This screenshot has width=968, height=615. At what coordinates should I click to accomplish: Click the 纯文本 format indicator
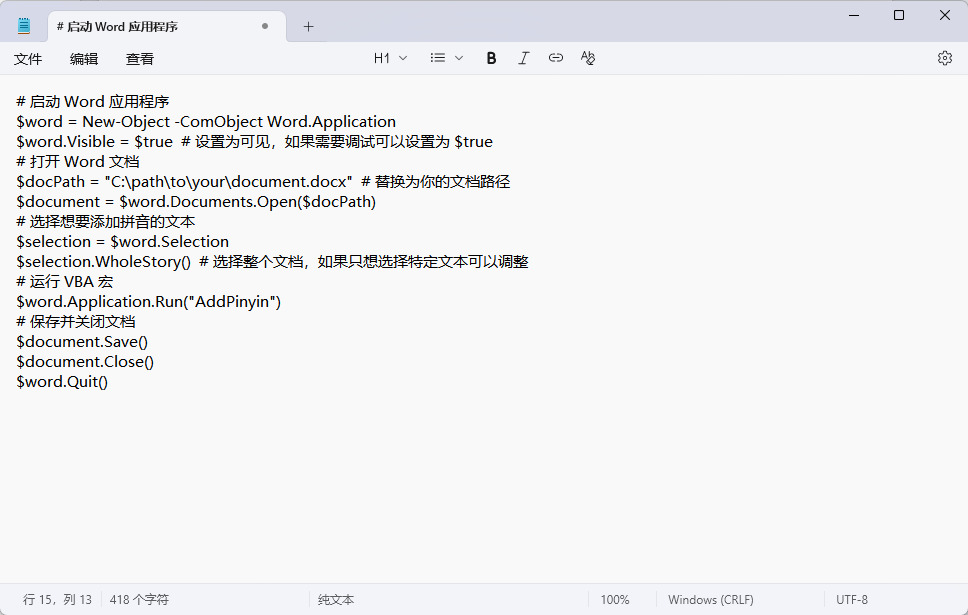[x=336, y=600]
